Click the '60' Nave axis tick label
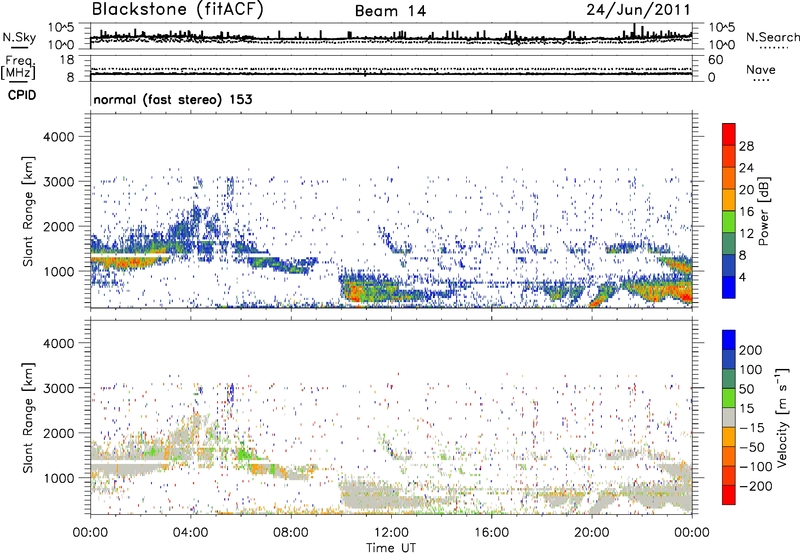Image resolution: width=800 pixels, height=554 pixels. pos(715,60)
